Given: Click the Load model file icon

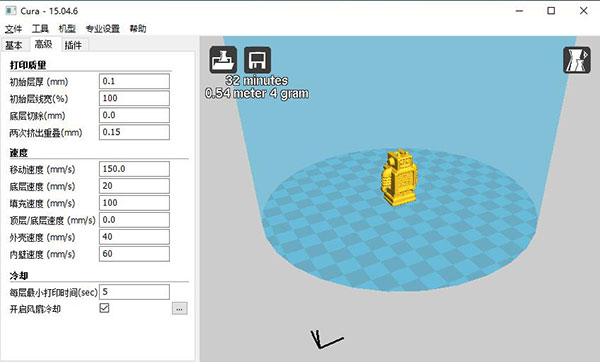Looking at the screenshot, I should pyautogui.click(x=223, y=60).
